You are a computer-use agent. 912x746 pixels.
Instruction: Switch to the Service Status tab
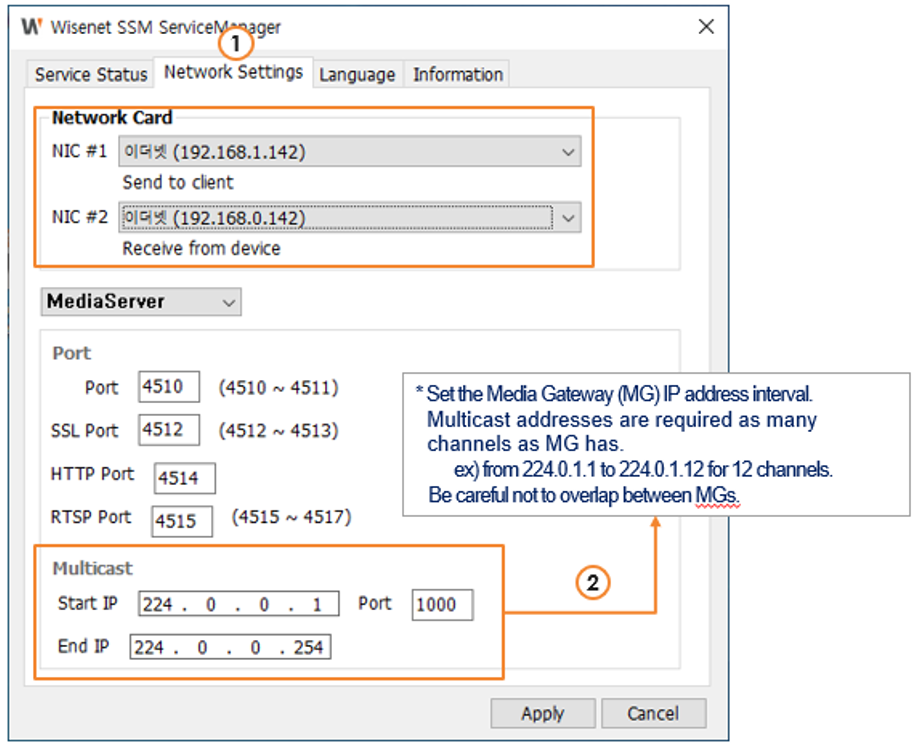(x=91, y=75)
